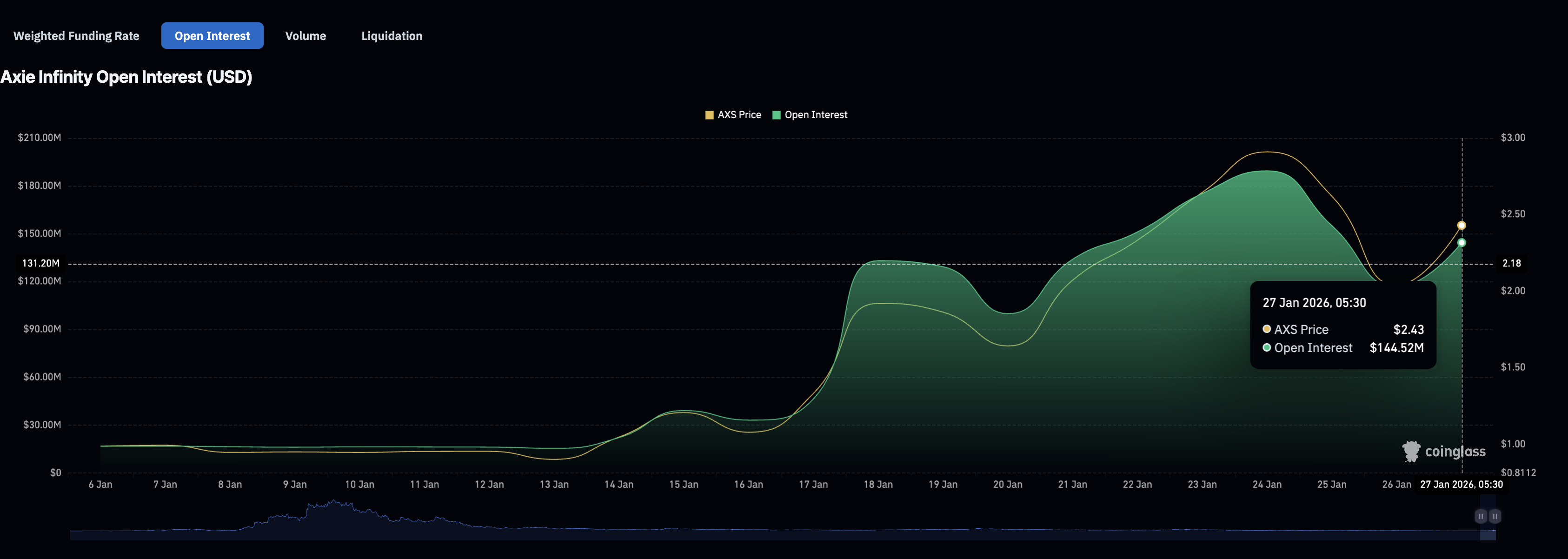Click the 131.20M crosshair label on left axis
The width and height of the screenshot is (1568, 559).
coord(41,264)
